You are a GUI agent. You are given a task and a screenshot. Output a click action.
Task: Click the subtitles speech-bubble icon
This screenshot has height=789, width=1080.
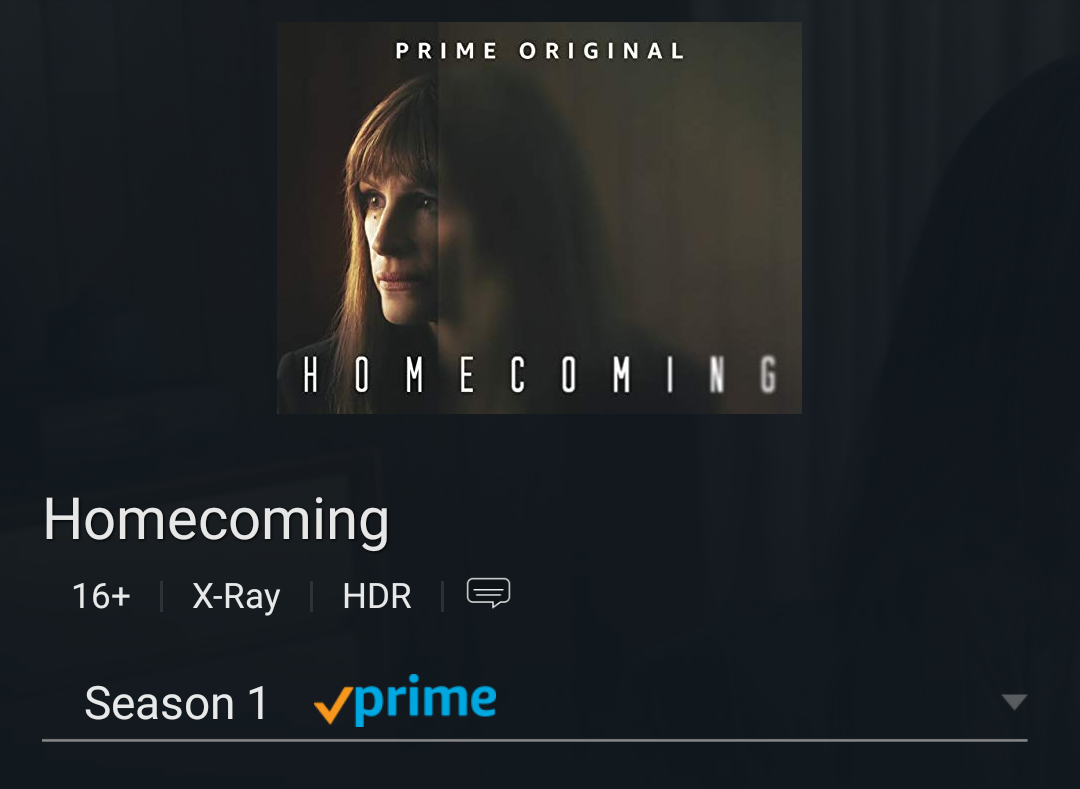[x=488, y=593]
